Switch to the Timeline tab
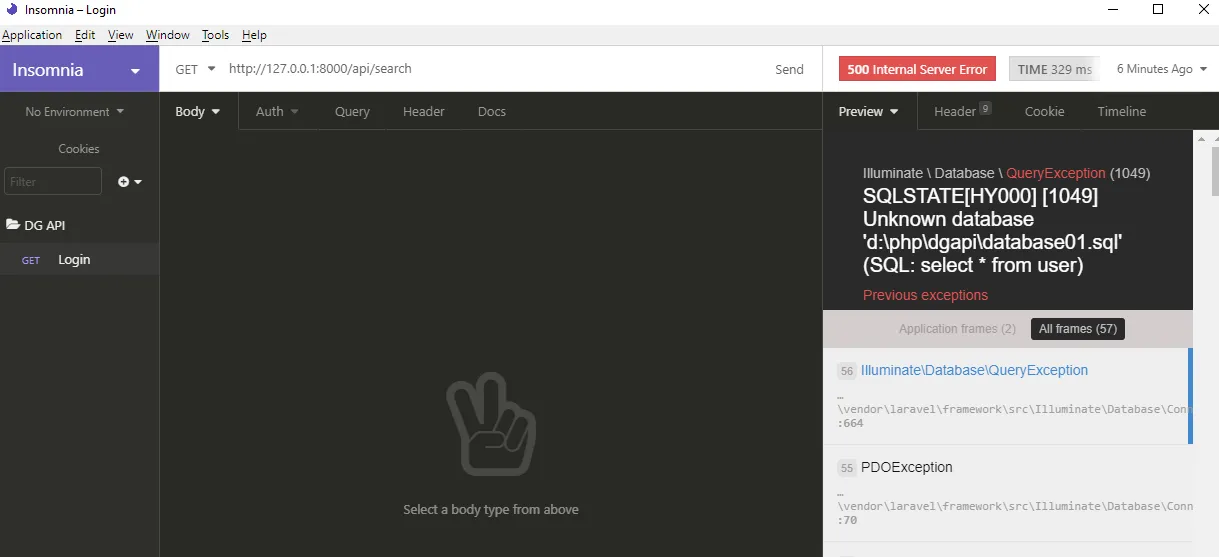 (1121, 112)
